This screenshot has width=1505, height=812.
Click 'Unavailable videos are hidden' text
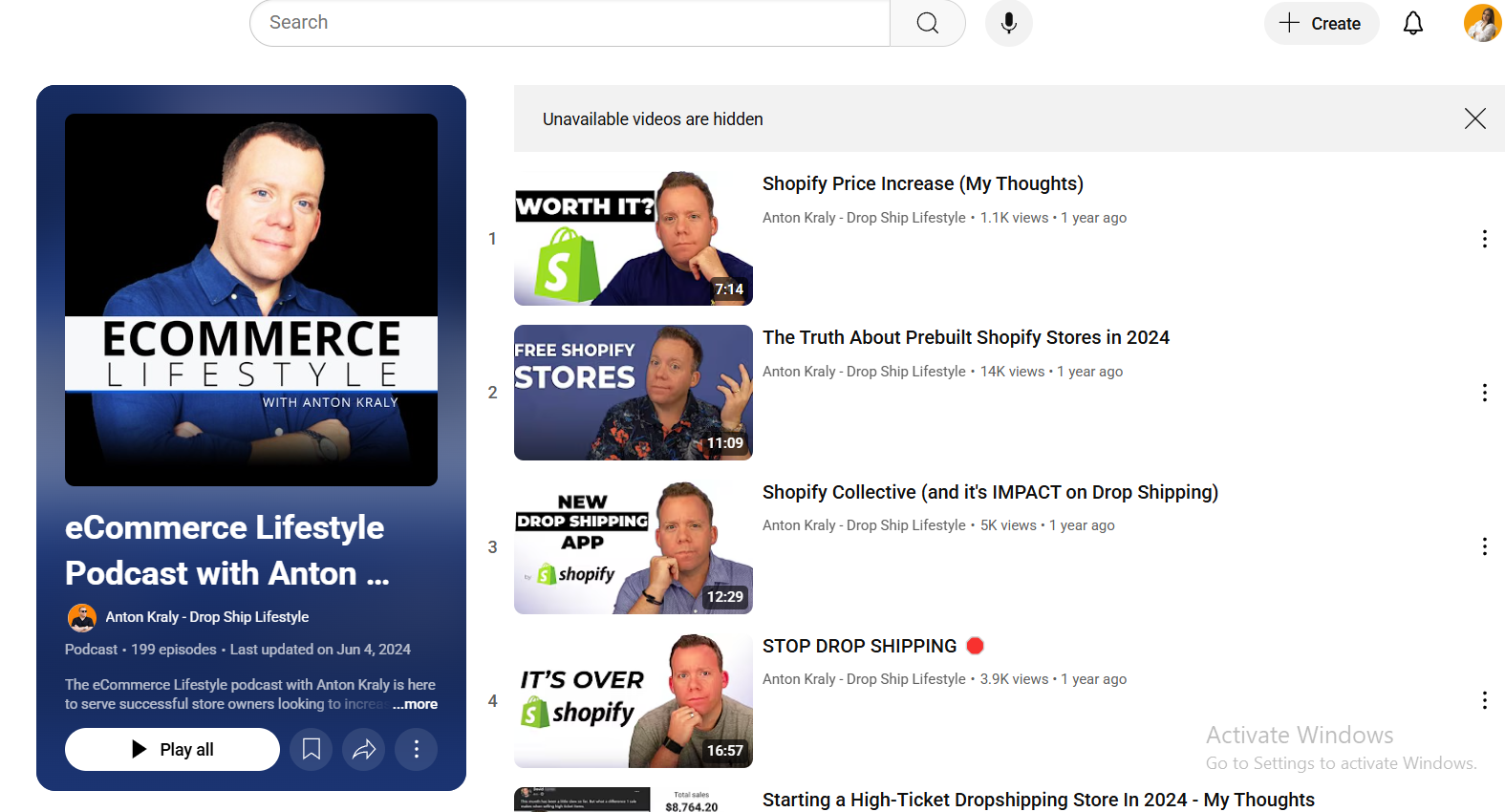point(653,119)
